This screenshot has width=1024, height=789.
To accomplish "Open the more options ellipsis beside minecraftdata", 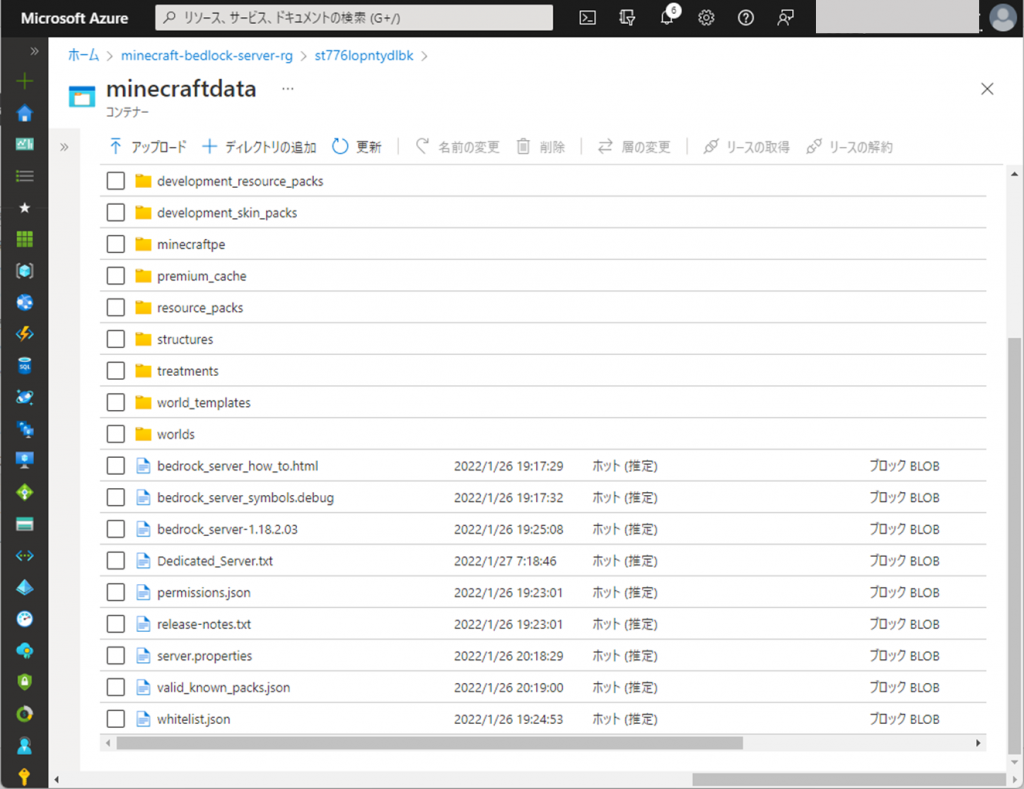I will pos(287,88).
